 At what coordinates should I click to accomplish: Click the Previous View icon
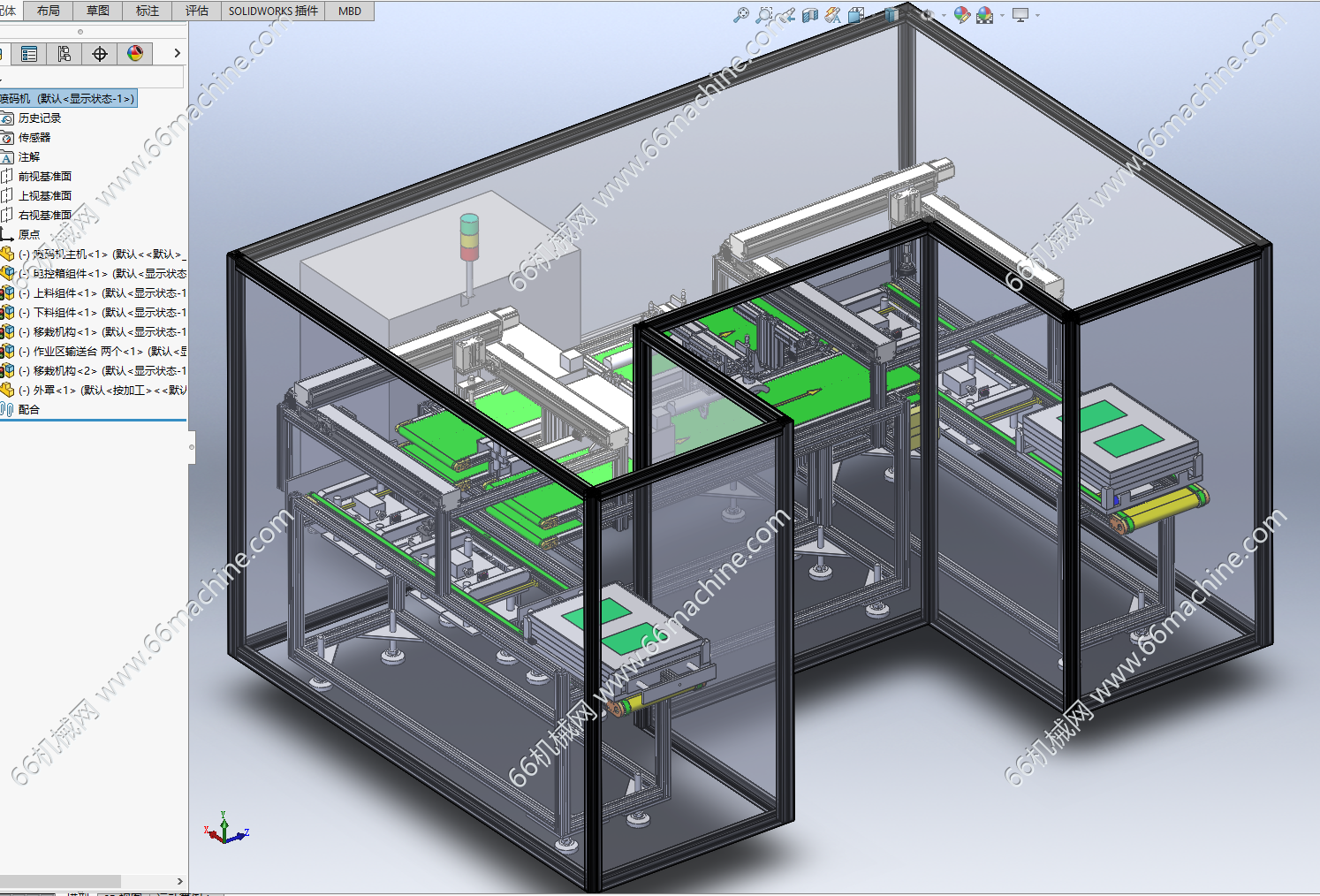tap(786, 15)
